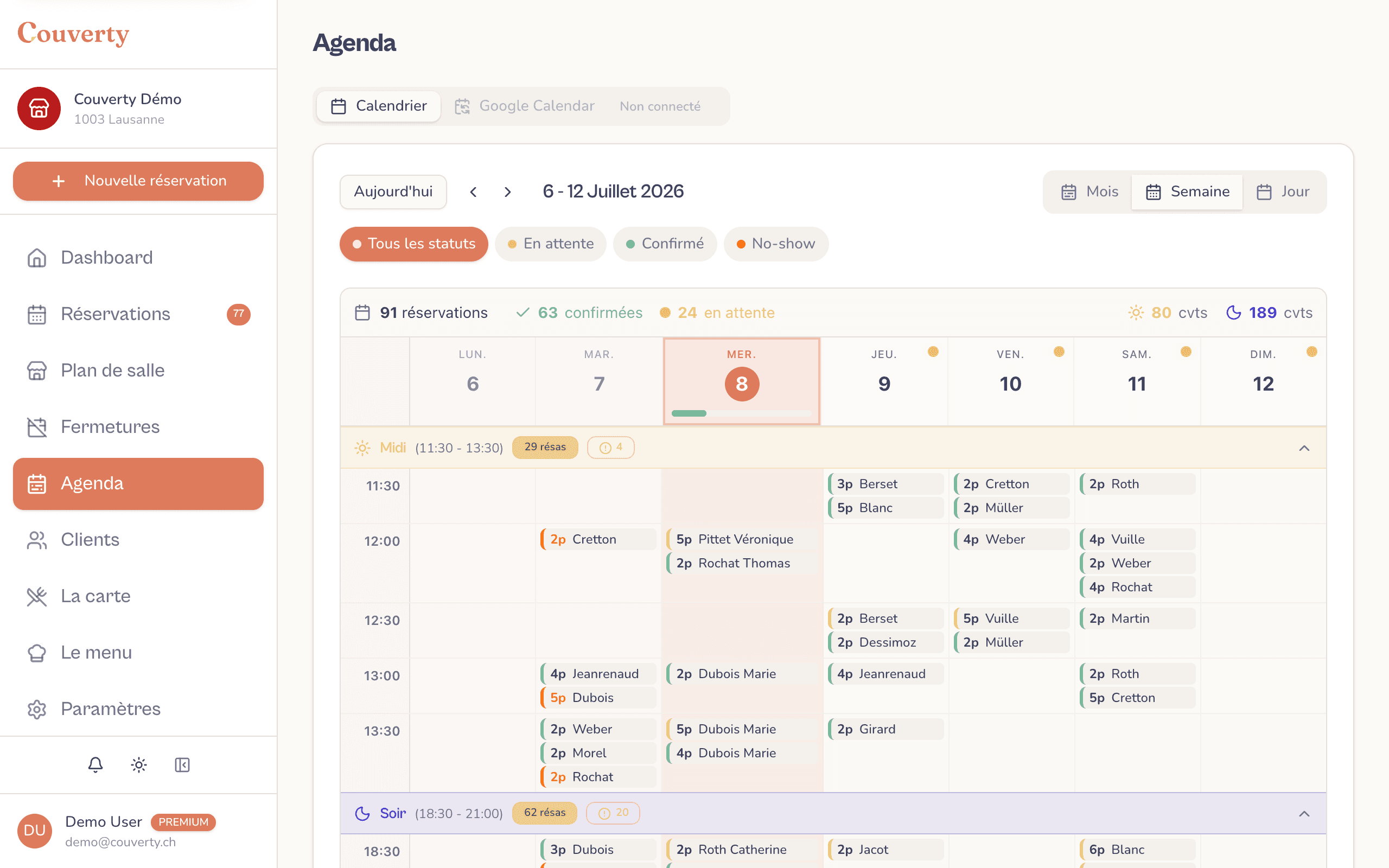
Task: Open Dashboard in sidebar
Action: 138,258
